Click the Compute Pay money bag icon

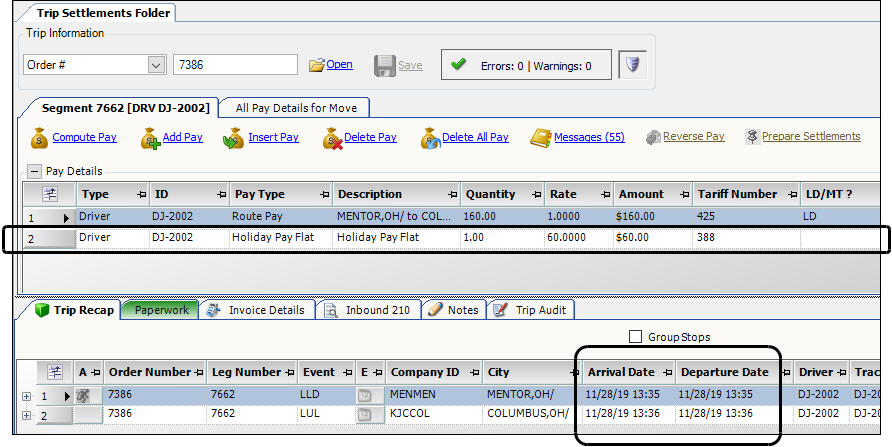(x=39, y=138)
